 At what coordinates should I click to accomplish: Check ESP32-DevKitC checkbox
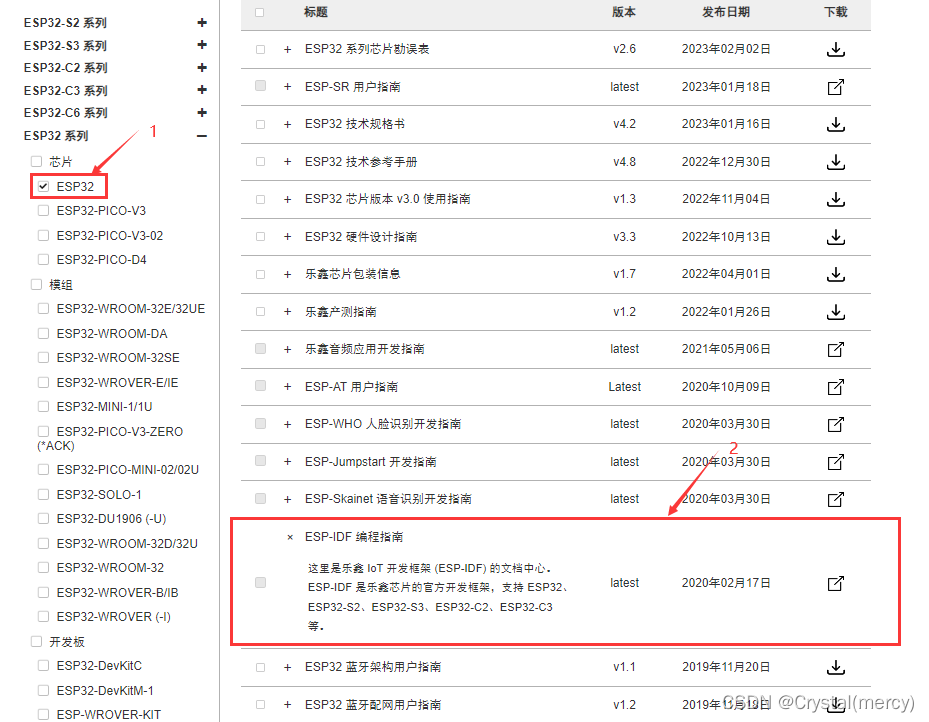43,666
